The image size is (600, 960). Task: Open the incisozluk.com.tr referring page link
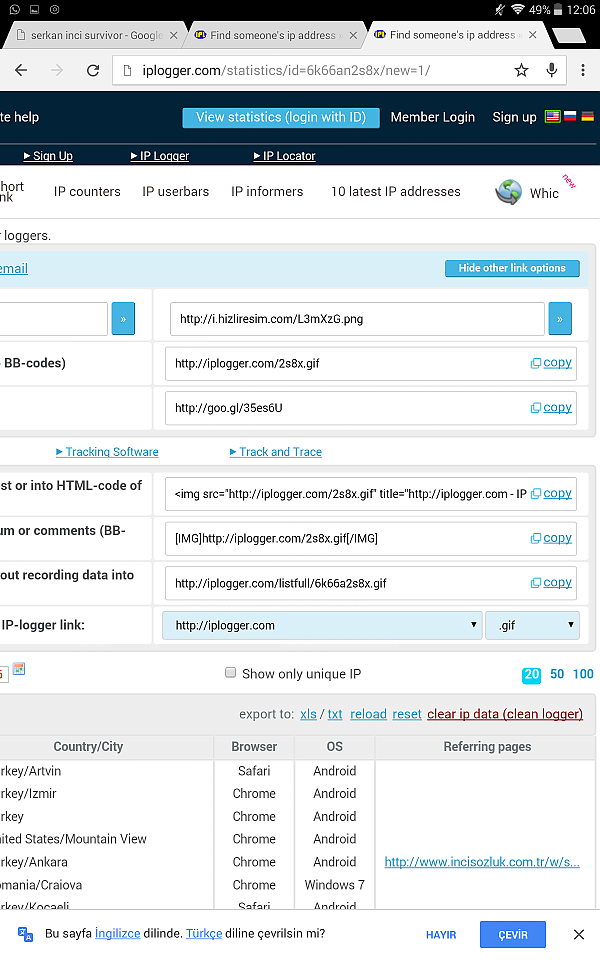click(482, 862)
